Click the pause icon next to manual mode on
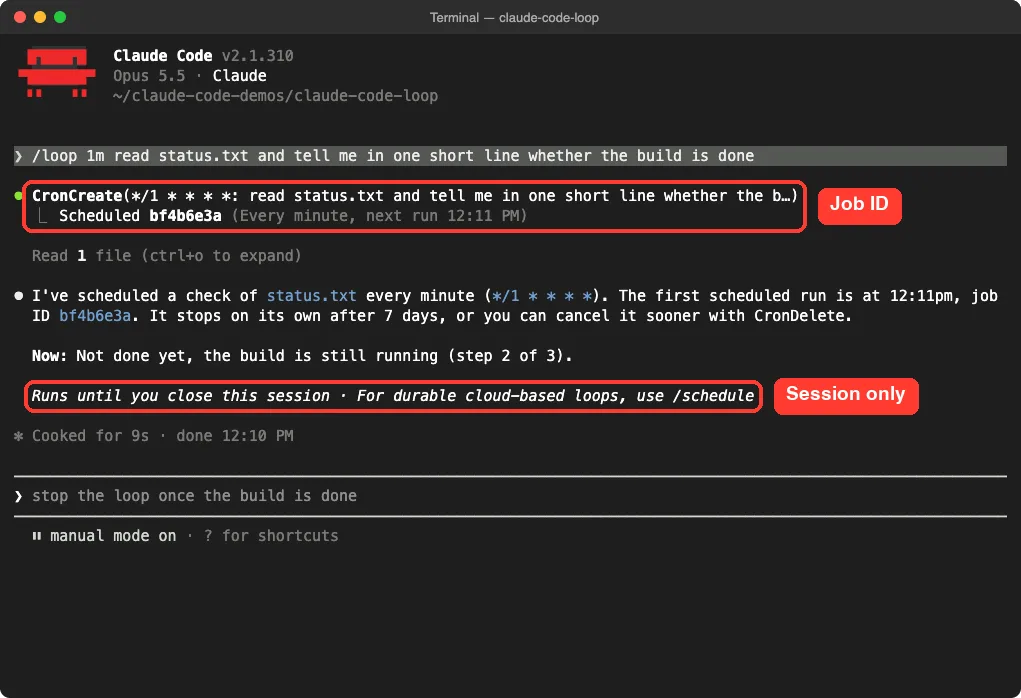 point(36,536)
